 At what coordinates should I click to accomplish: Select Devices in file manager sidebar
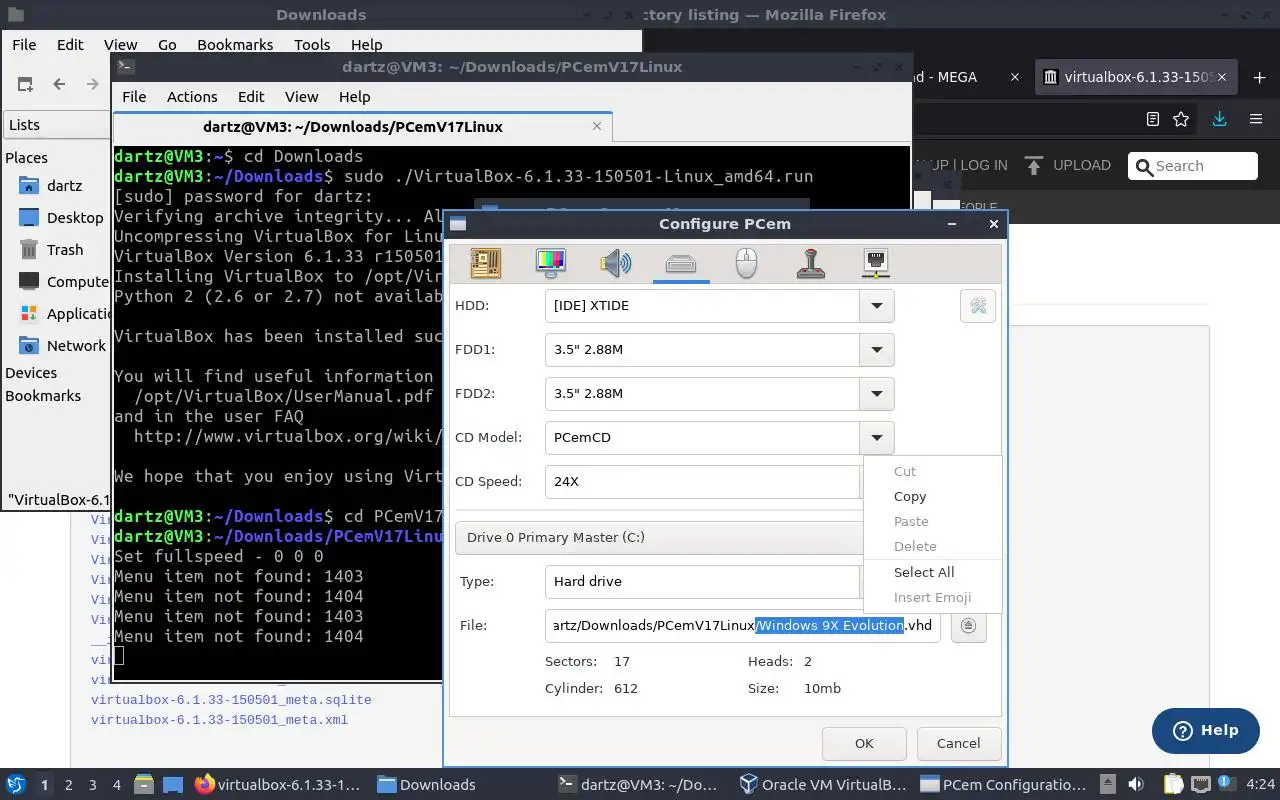pyautogui.click(x=31, y=373)
